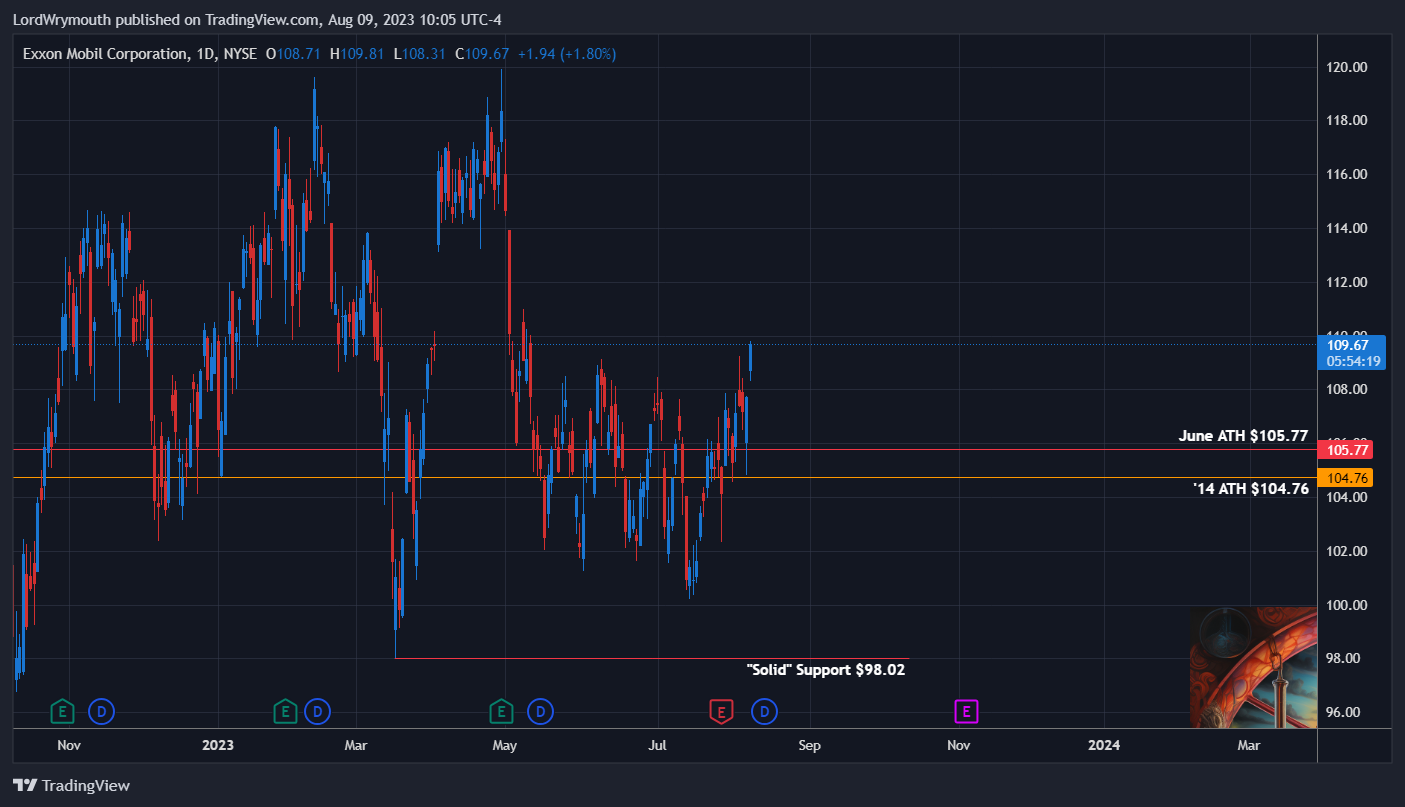
Task: Click the 120.00 price axis label
Action: point(1345,67)
